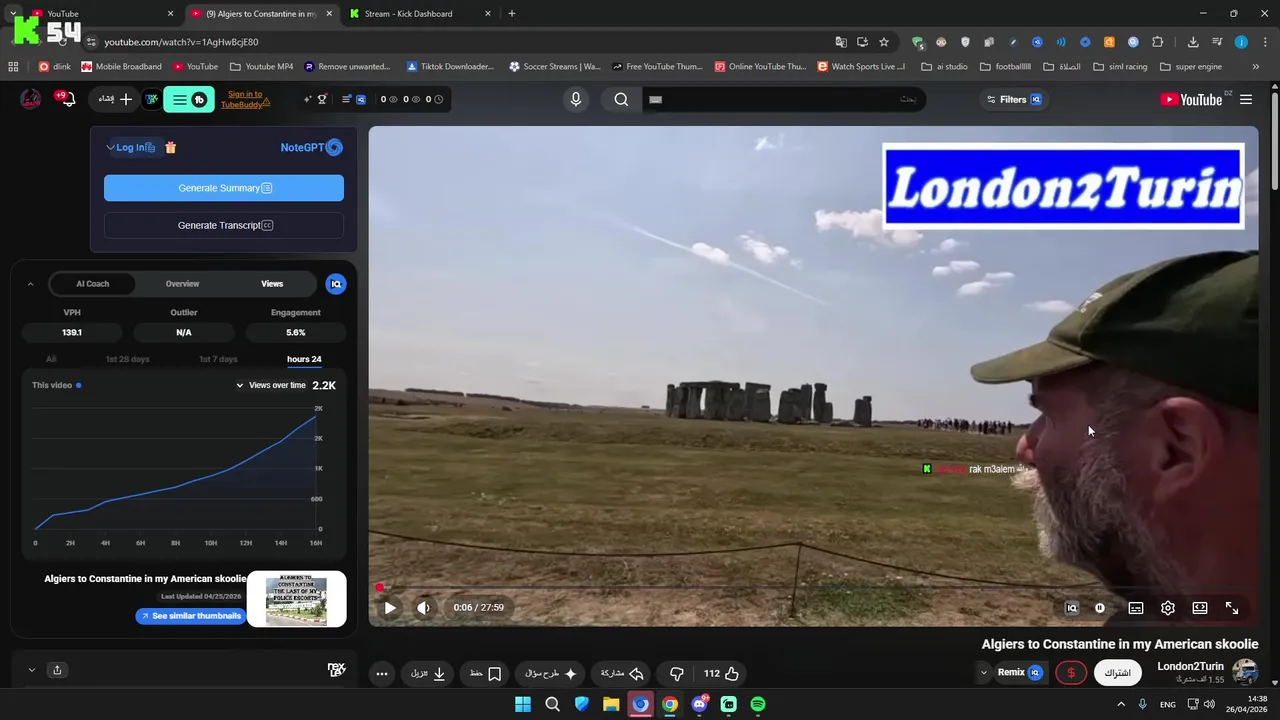Open more actions three-dot menu below video

click(382, 674)
